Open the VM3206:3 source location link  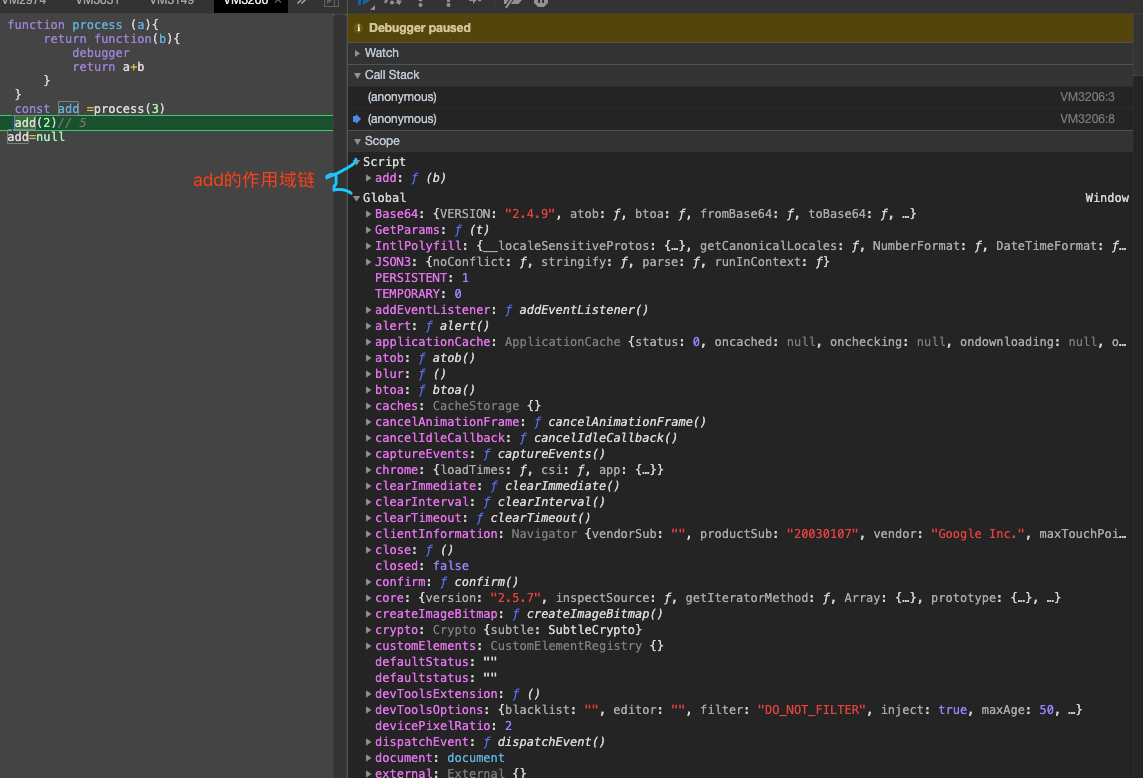pos(1087,97)
